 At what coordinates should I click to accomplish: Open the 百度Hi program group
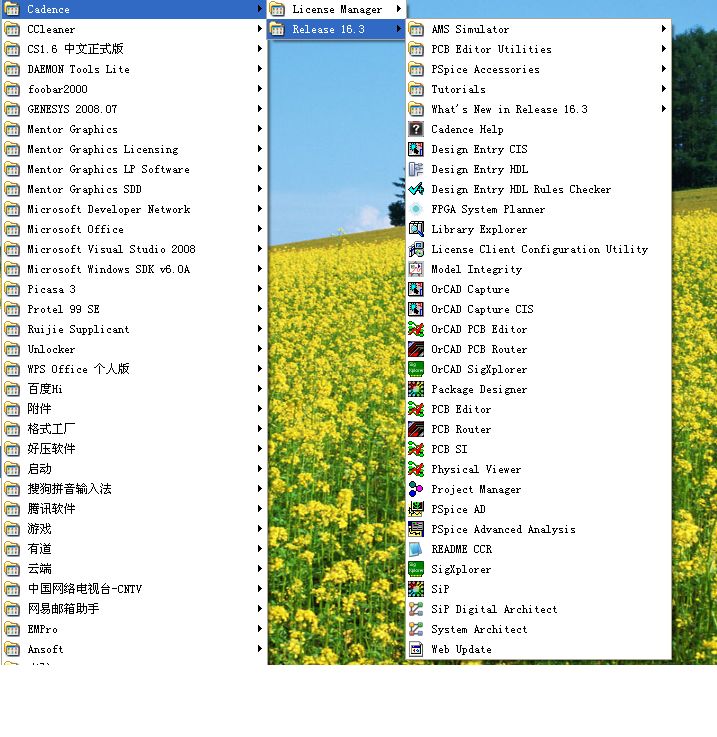(134, 389)
